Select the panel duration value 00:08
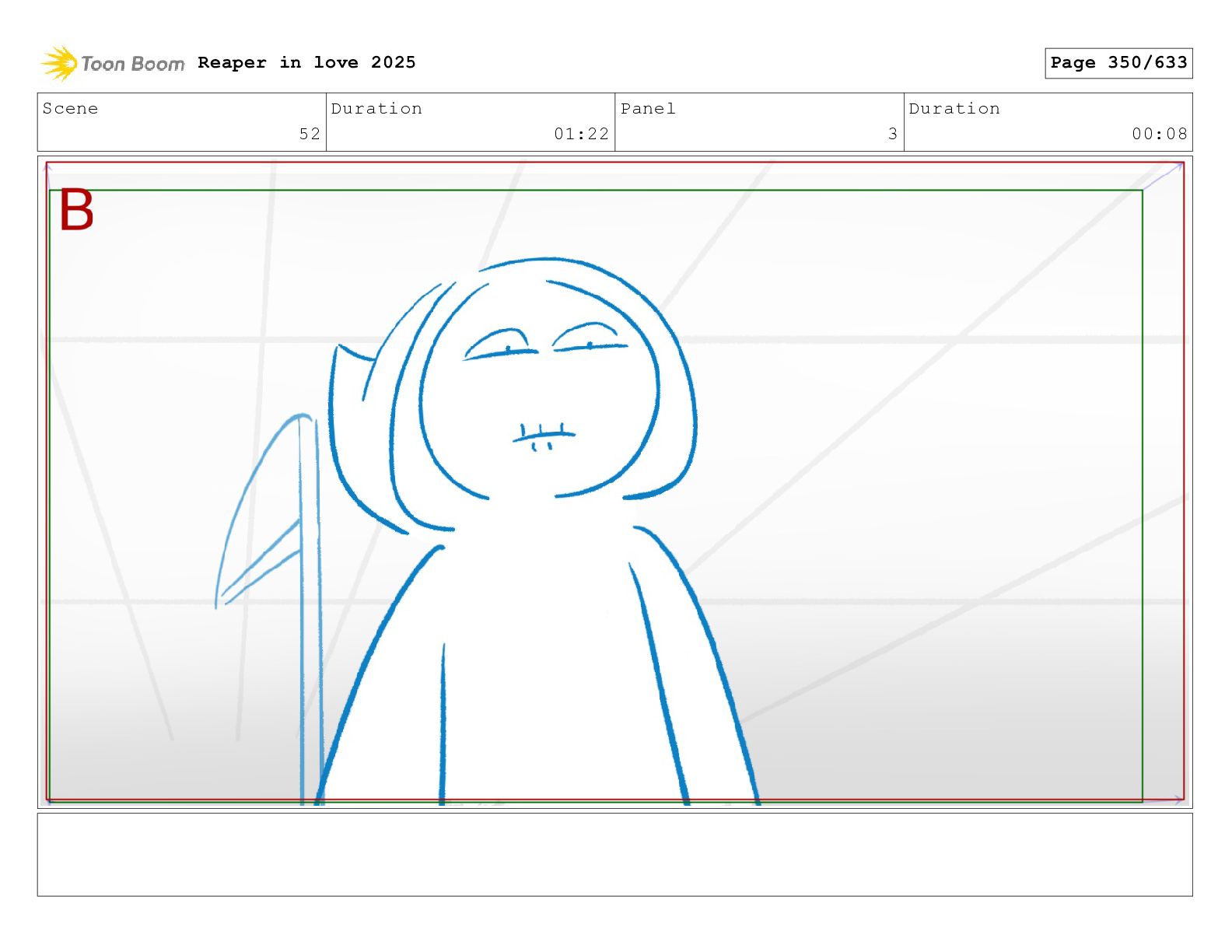Screen dimensions: 1232x952 pos(1160,134)
